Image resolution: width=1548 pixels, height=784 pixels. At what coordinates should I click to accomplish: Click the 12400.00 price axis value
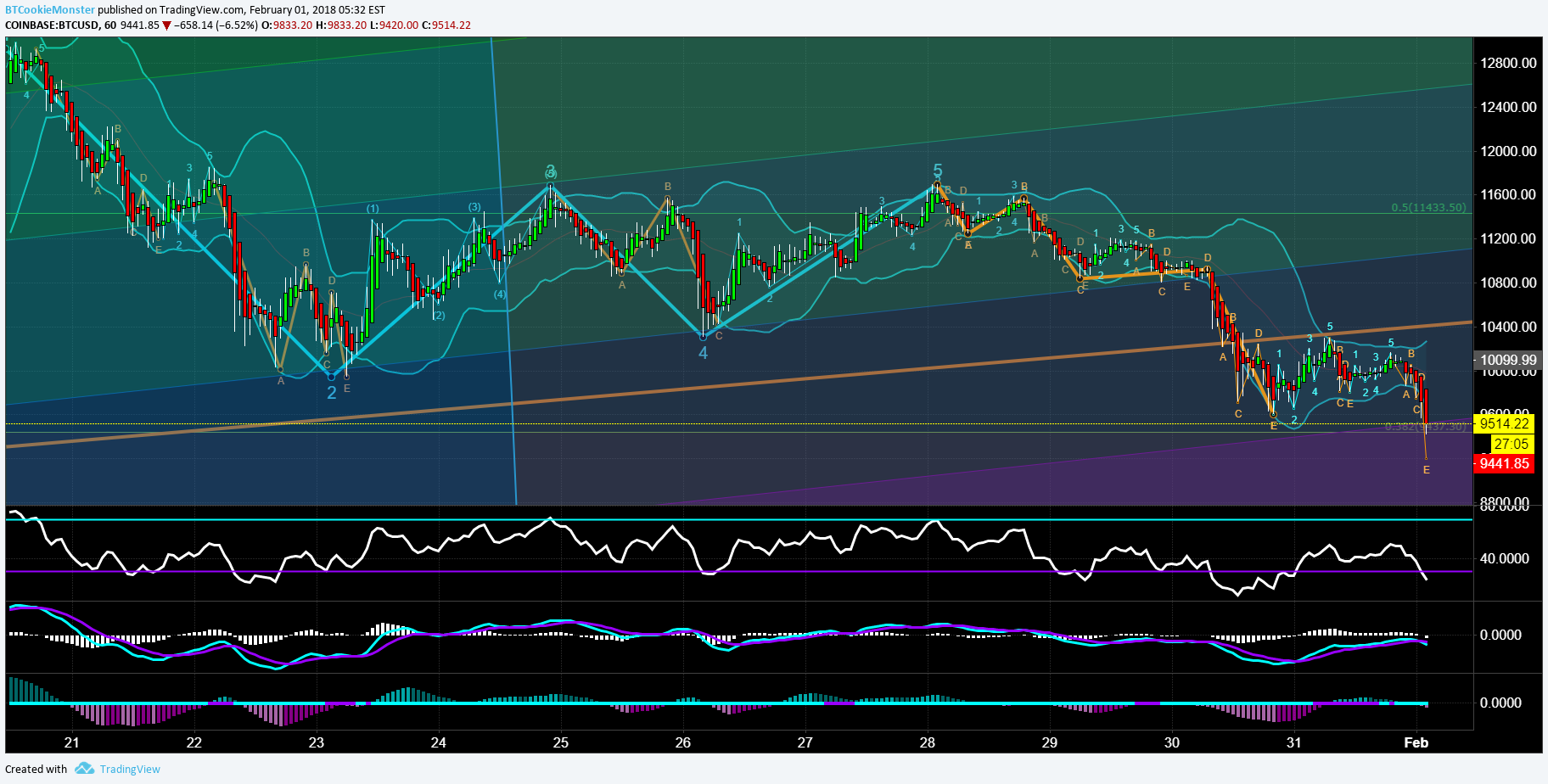(x=1508, y=107)
